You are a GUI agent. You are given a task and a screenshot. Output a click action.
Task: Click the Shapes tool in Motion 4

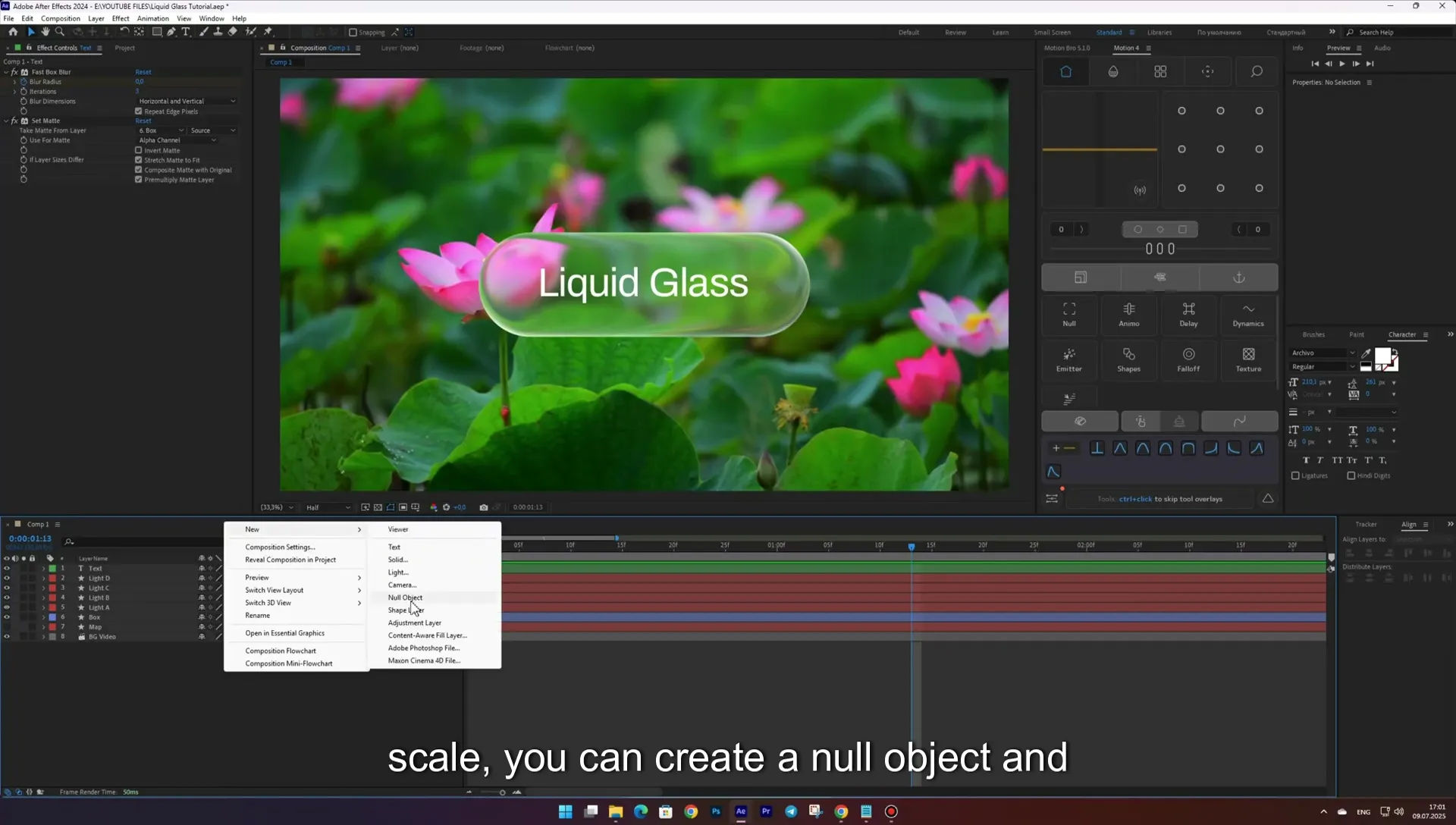pos(1129,359)
